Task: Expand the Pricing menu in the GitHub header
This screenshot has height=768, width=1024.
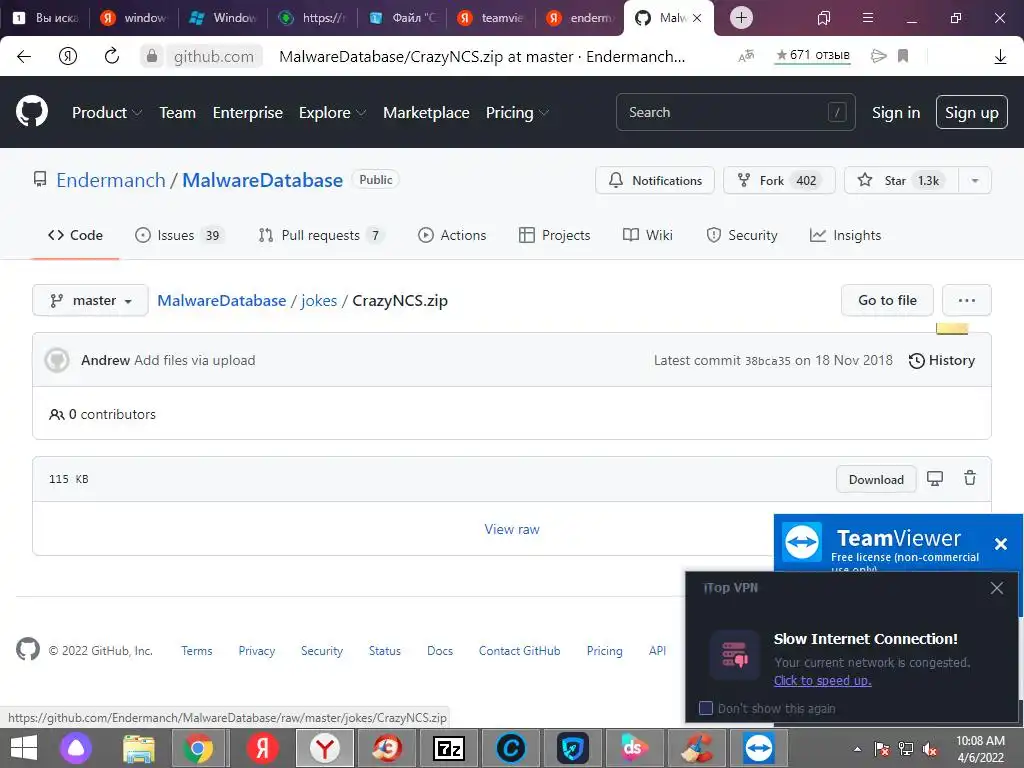Action: tap(517, 112)
